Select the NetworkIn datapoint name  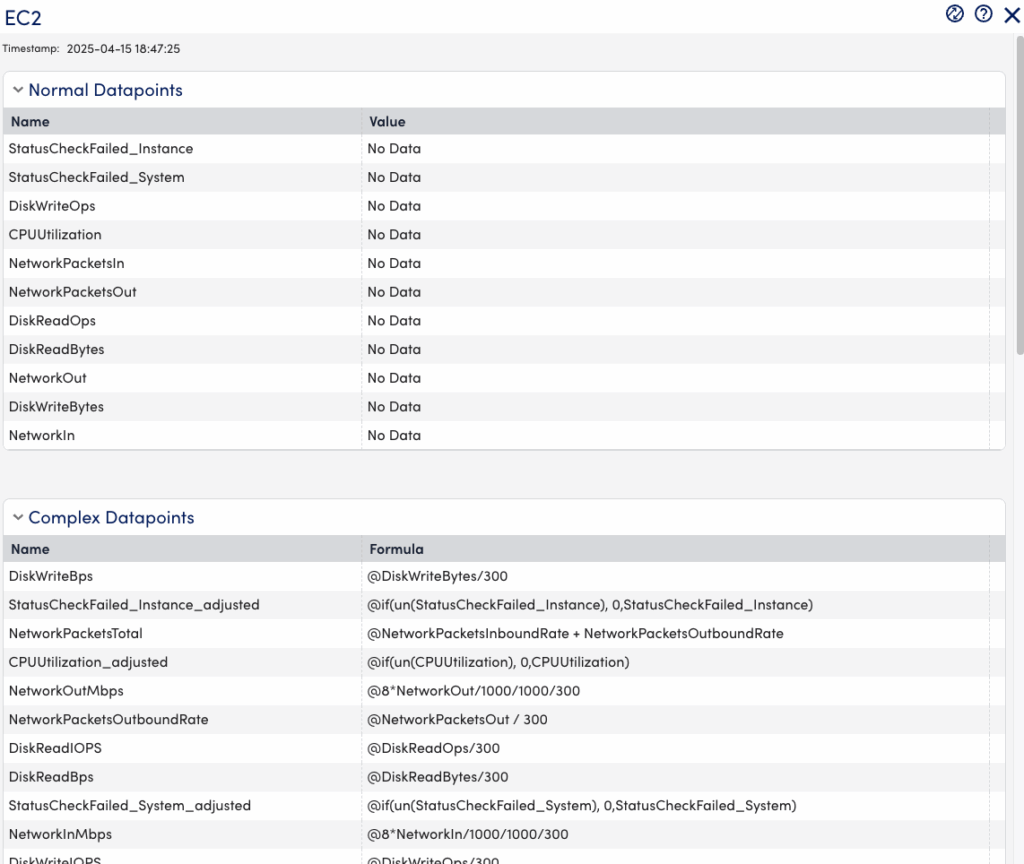click(x=42, y=436)
